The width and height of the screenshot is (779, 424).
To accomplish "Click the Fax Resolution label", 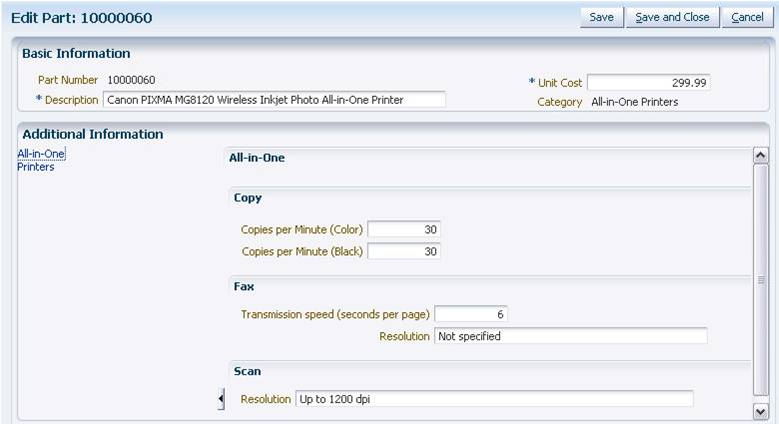I will point(404,337).
